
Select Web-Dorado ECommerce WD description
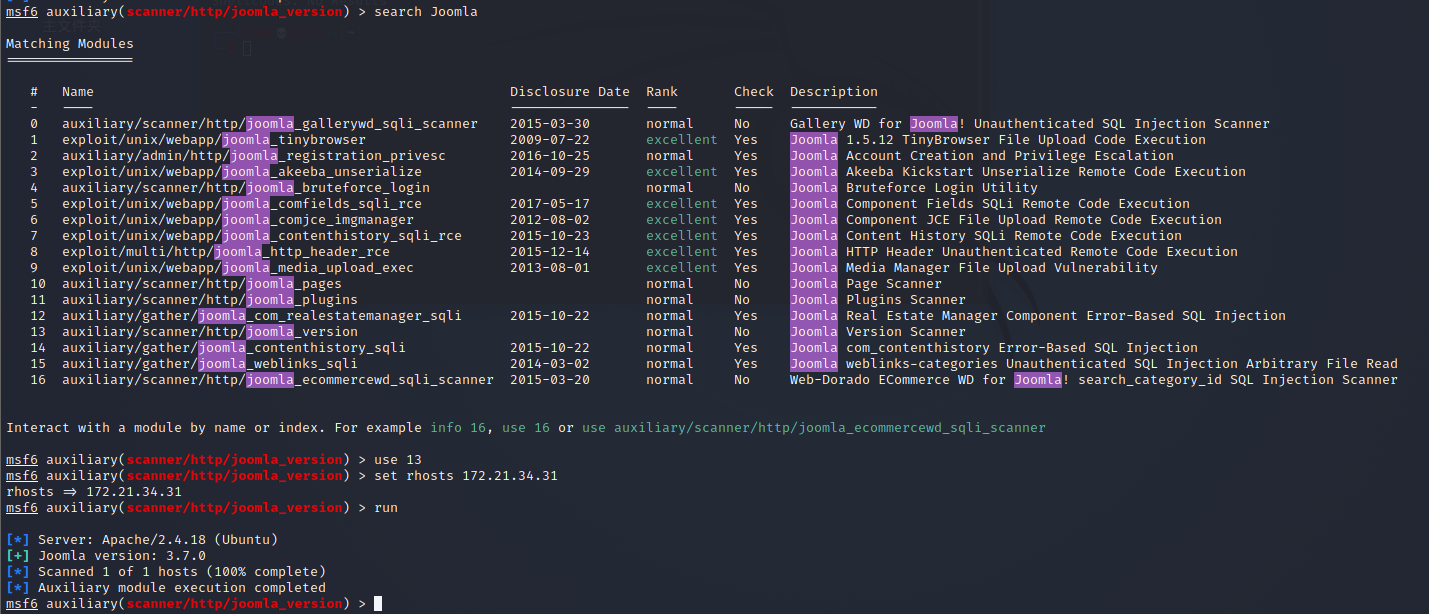[1094, 380]
